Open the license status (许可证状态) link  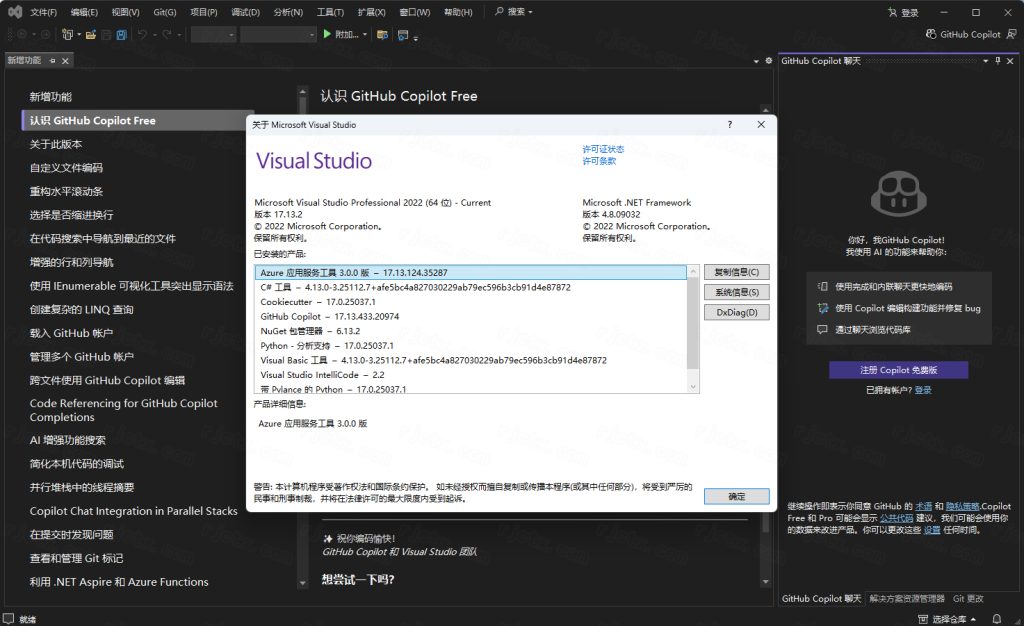click(x=603, y=149)
